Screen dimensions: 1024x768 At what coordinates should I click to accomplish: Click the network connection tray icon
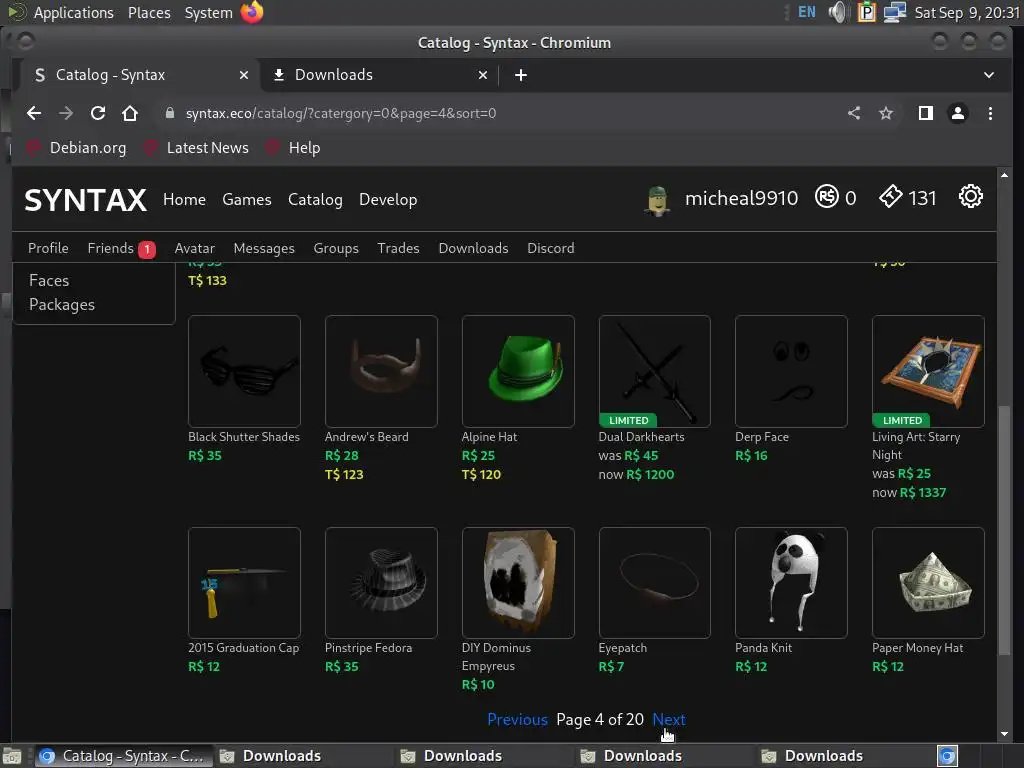click(x=894, y=12)
